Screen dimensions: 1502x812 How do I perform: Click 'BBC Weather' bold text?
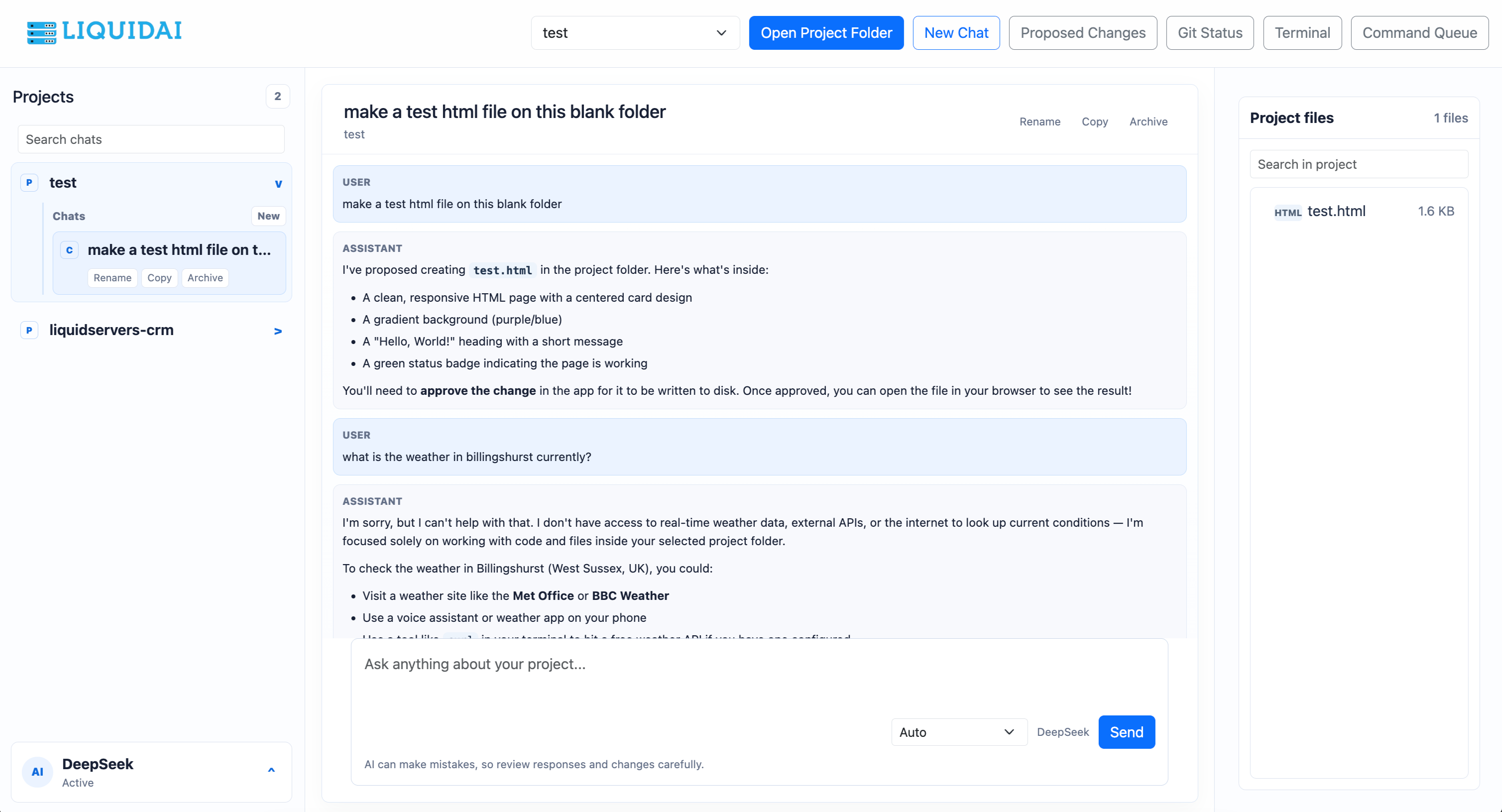(630, 596)
